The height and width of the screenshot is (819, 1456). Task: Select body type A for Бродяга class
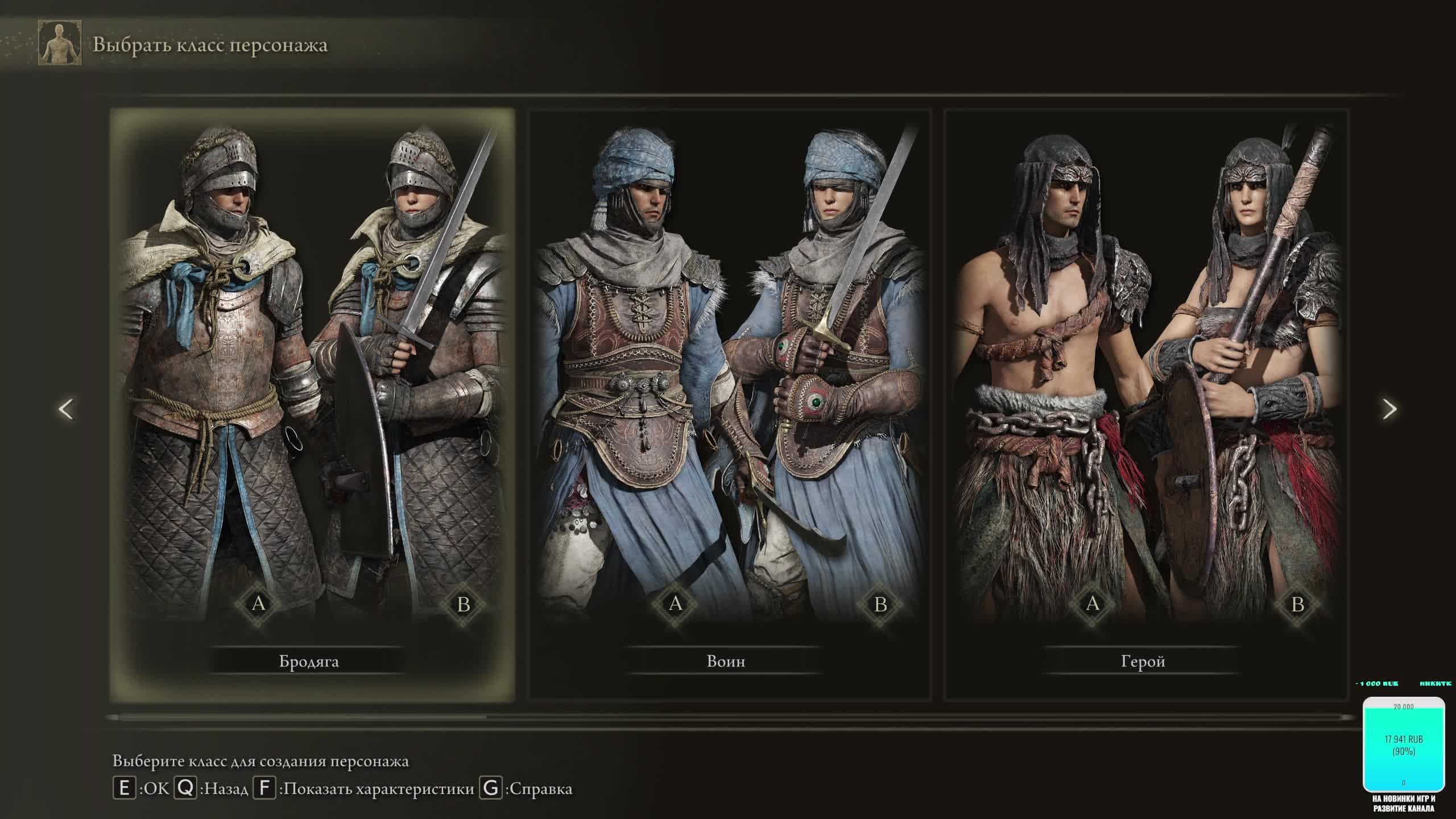pos(259,603)
